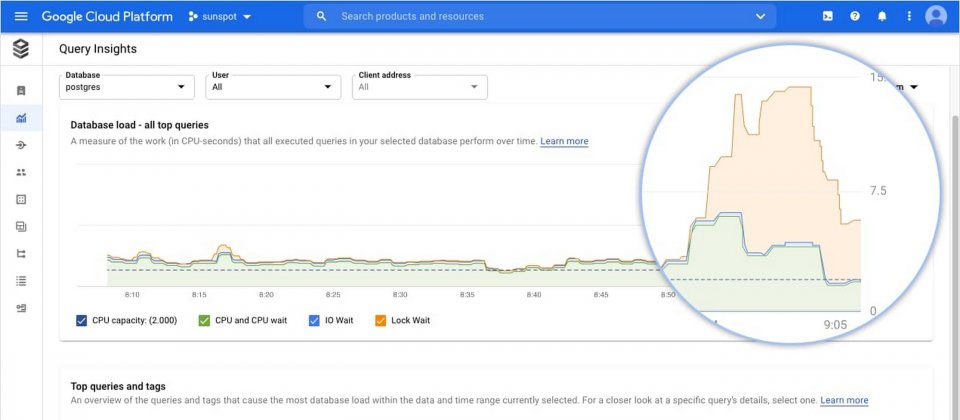Open the Overview page icon in sidebar
Screen dimensions: 960x420
click(x=21, y=91)
